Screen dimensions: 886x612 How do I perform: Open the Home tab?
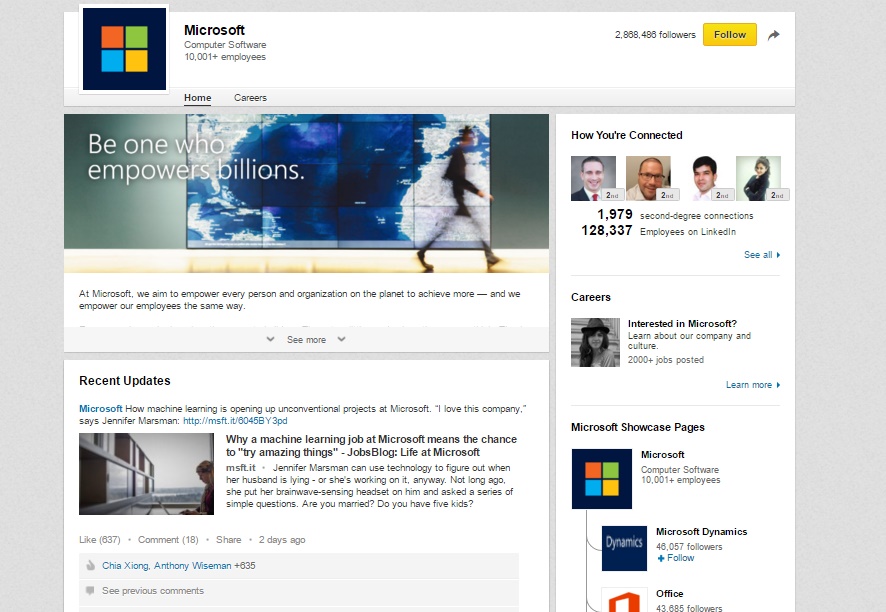(x=197, y=98)
